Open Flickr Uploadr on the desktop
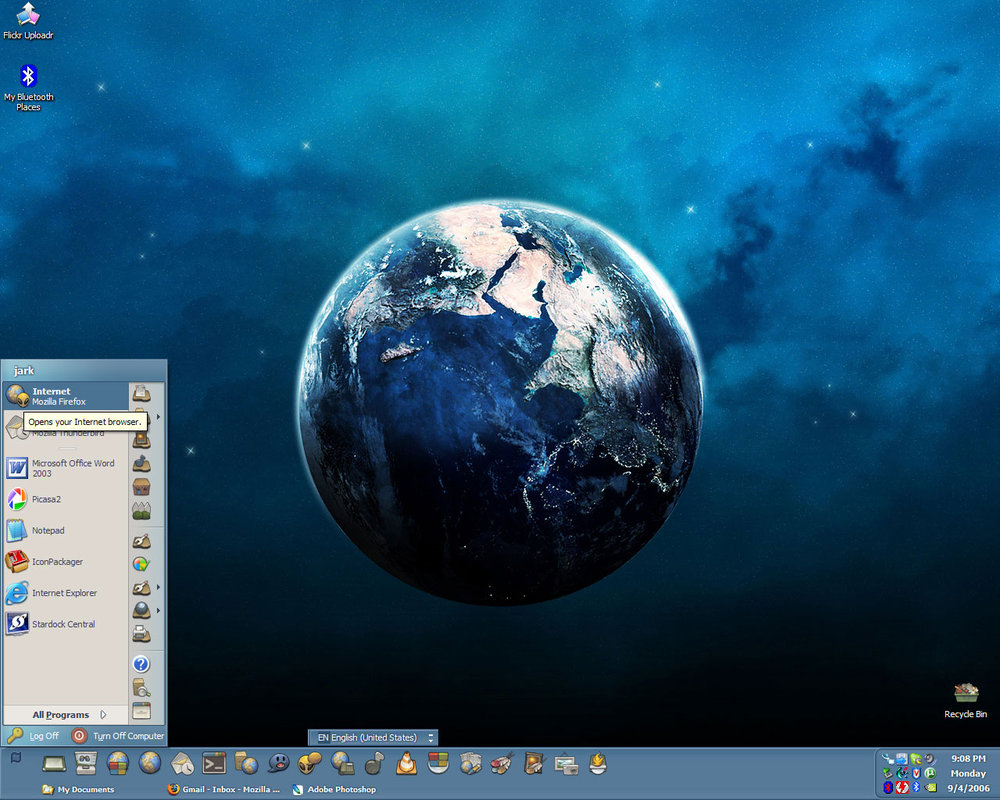This screenshot has height=800, width=1000. tap(29, 15)
